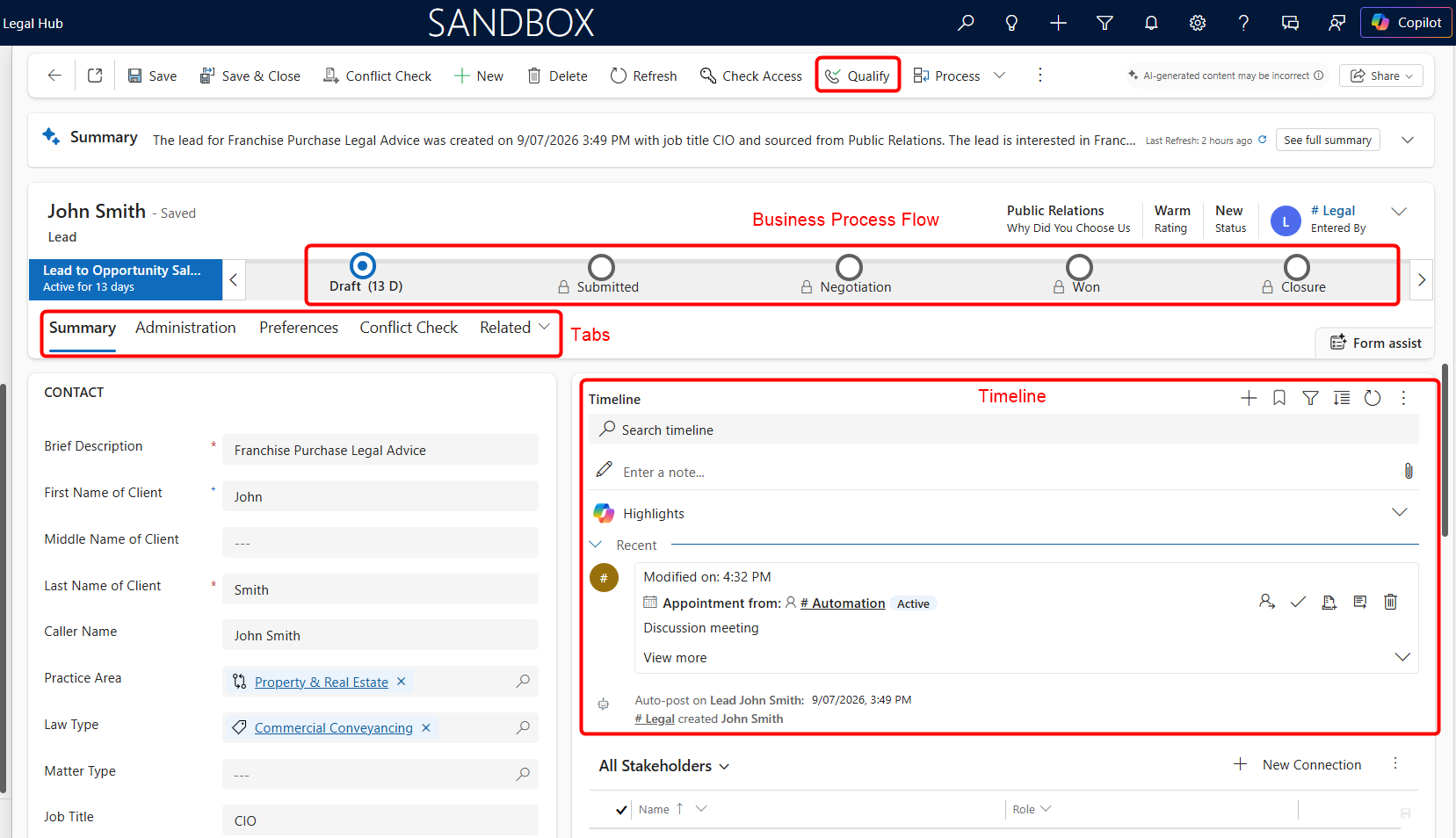The height and width of the screenshot is (838, 1456).
Task: Click New Connection
Action: [1297, 765]
